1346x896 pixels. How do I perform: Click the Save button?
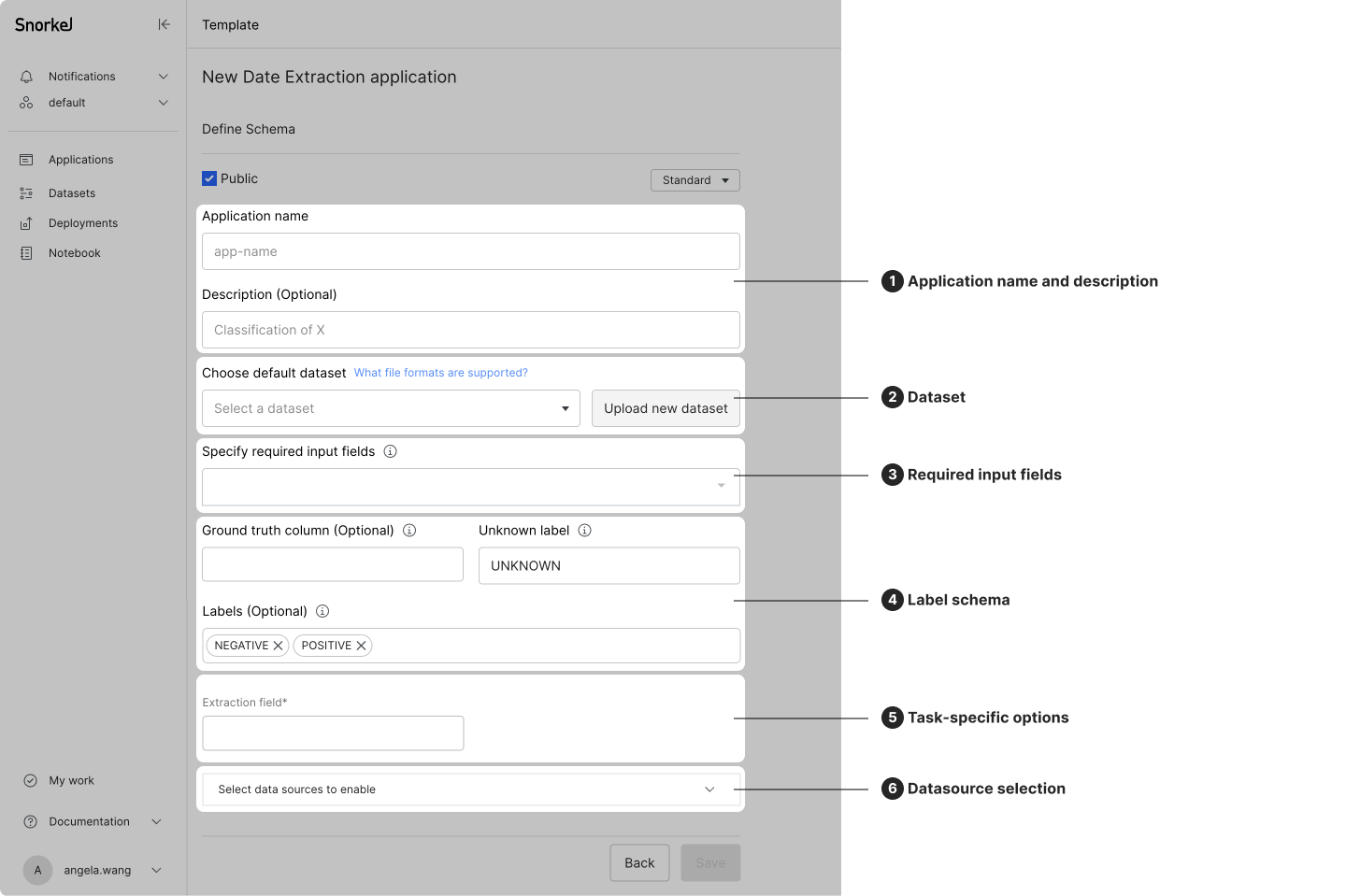pyautogui.click(x=710, y=862)
